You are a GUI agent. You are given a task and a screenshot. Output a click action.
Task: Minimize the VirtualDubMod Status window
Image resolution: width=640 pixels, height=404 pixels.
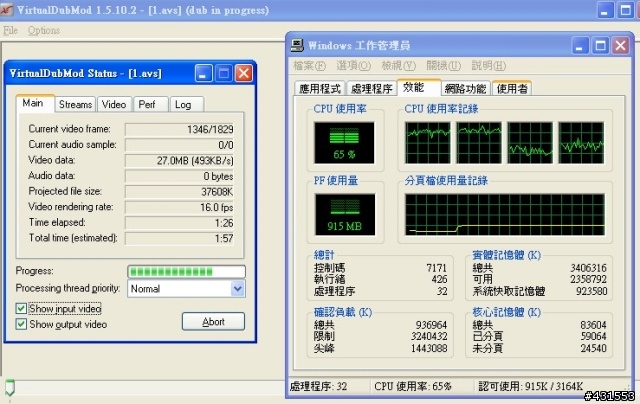[203, 73]
